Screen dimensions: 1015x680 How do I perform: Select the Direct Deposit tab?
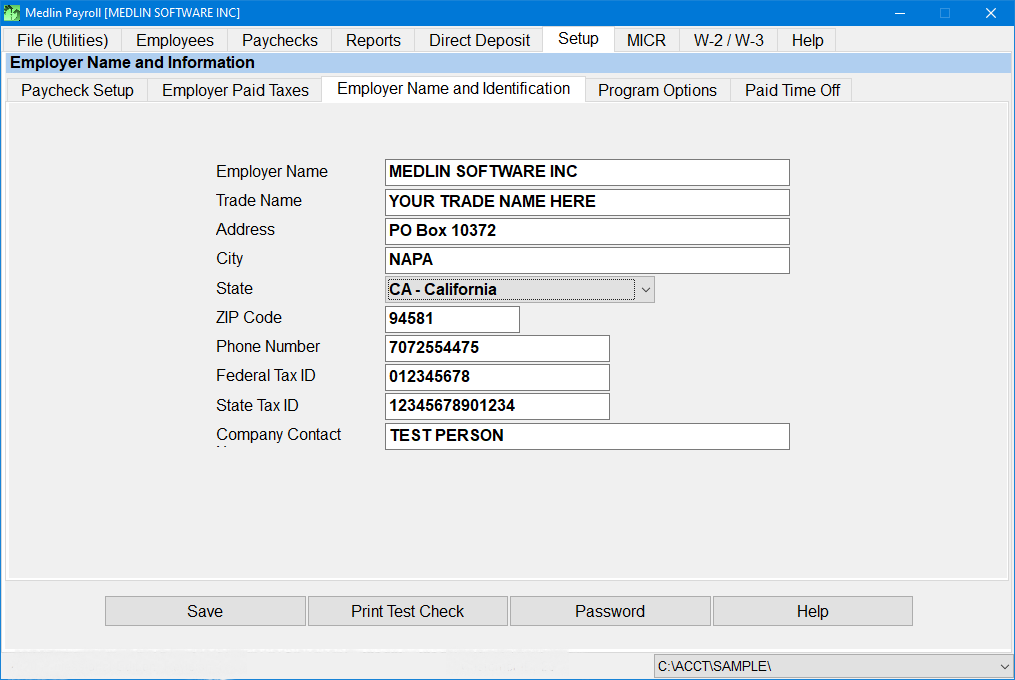tap(478, 40)
